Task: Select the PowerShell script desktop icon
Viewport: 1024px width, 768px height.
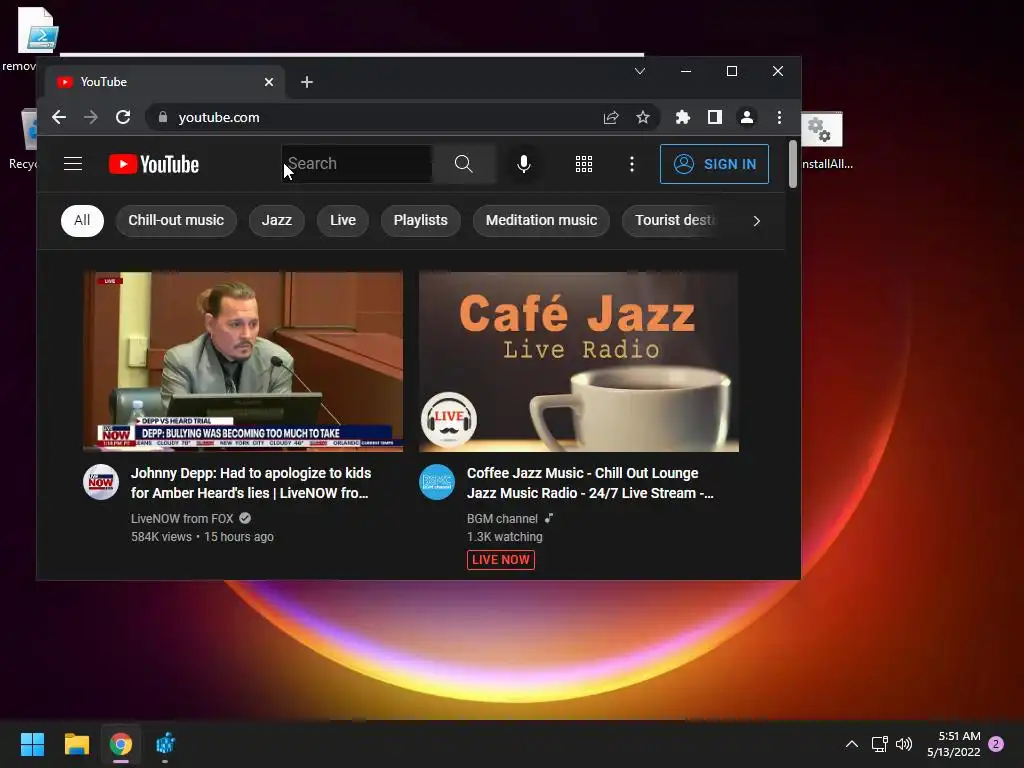Action: (x=37, y=30)
